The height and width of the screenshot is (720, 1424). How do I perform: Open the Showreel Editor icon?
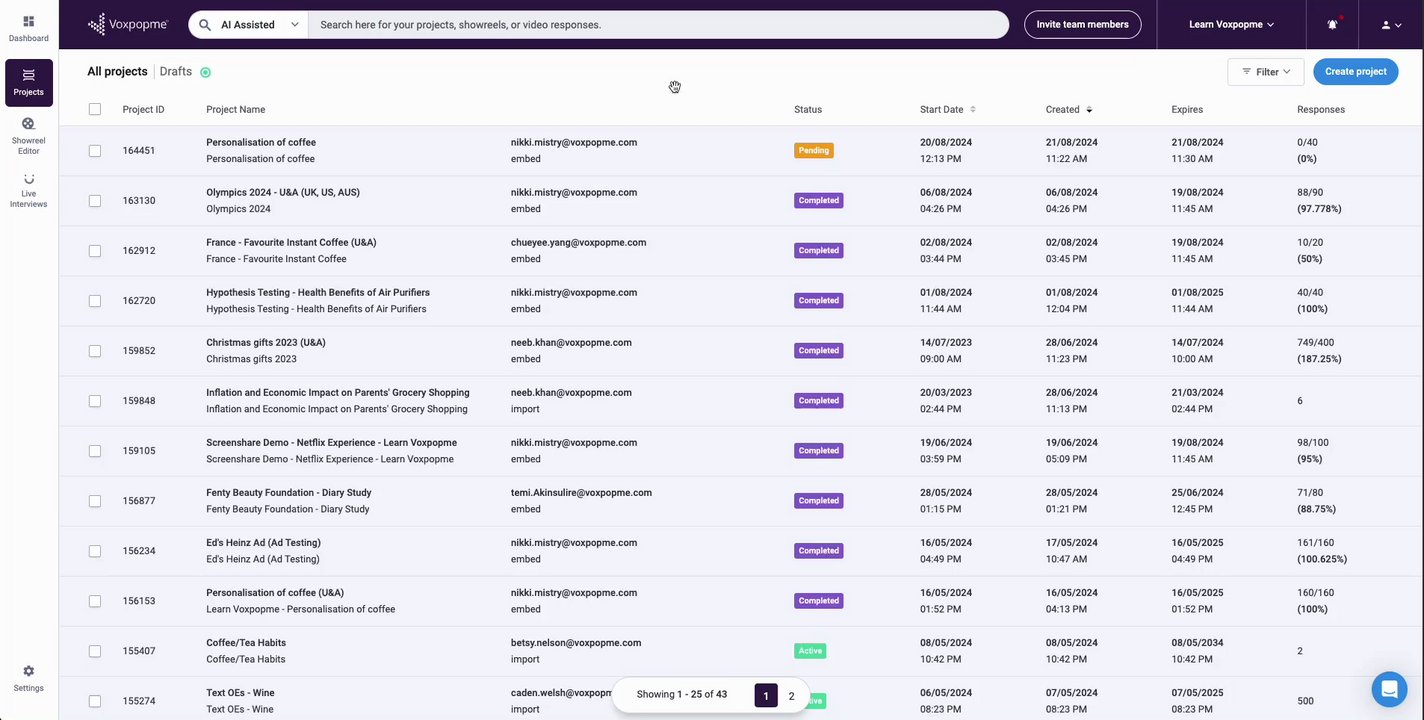28,135
